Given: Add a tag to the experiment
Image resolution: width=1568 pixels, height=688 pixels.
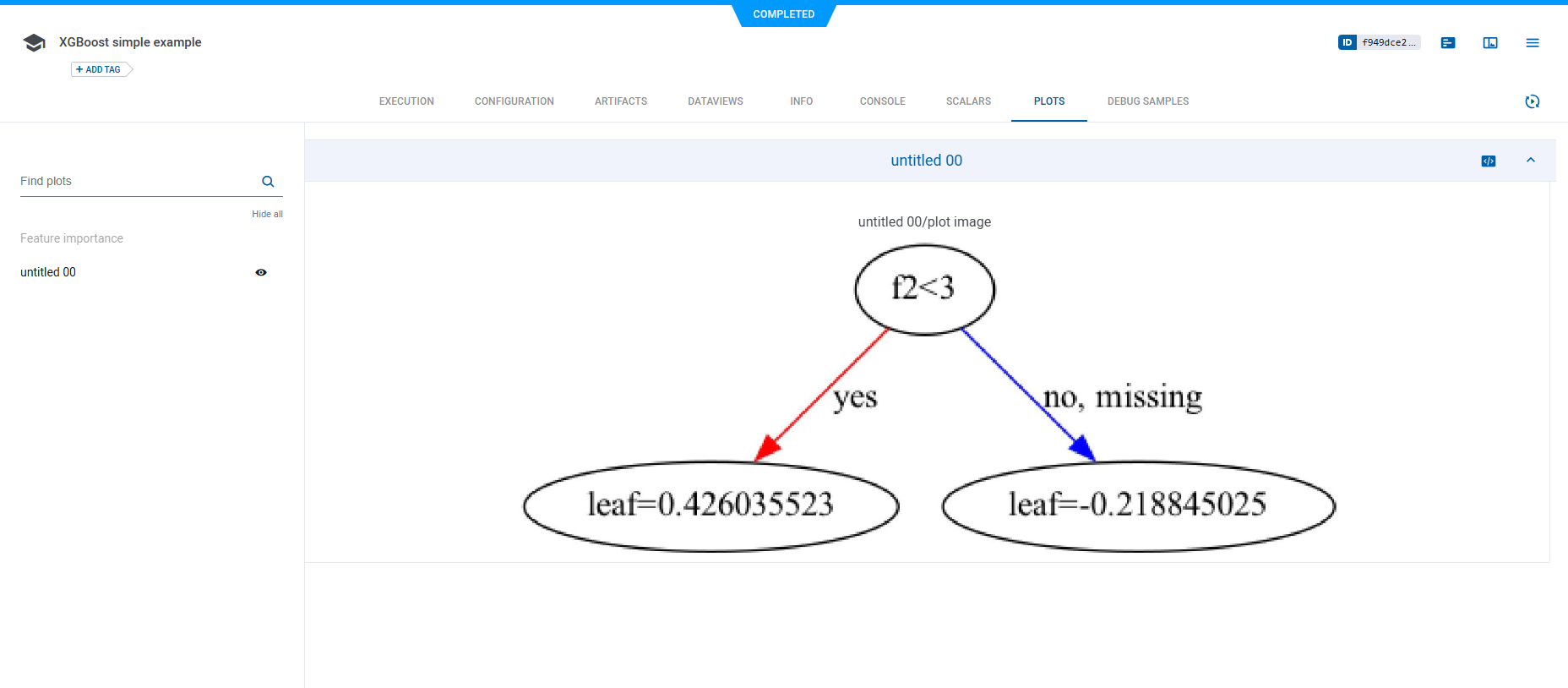Looking at the screenshot, I should pyautogui.click(x=100, y=69).
